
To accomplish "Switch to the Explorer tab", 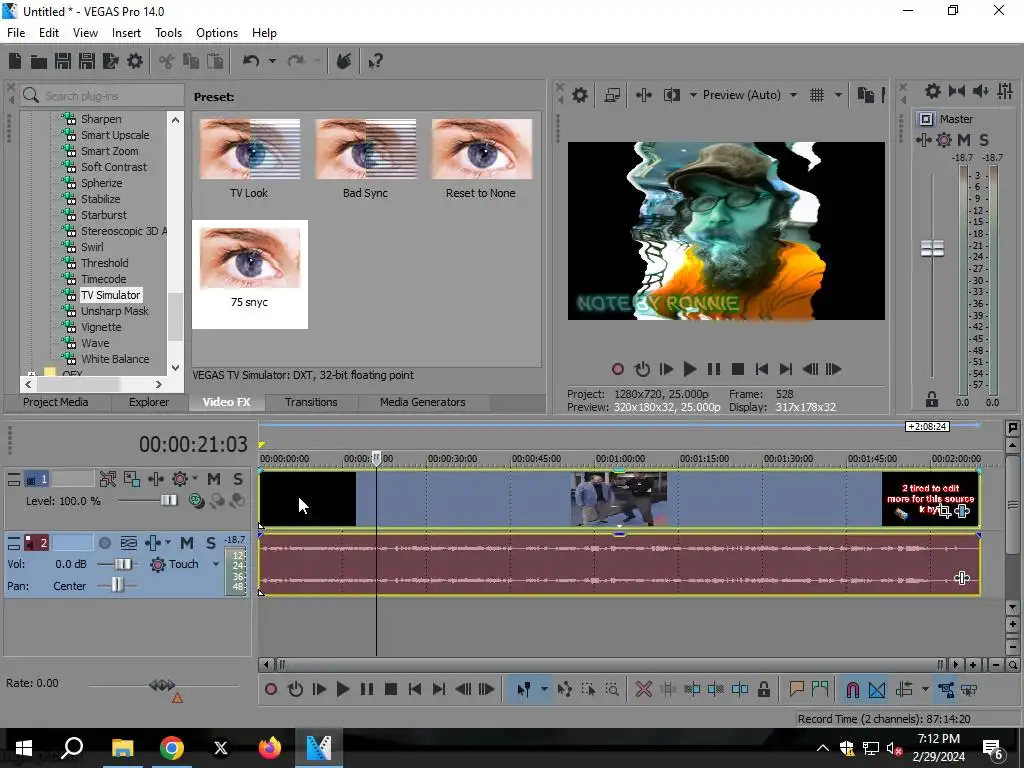I will point(149,402).
